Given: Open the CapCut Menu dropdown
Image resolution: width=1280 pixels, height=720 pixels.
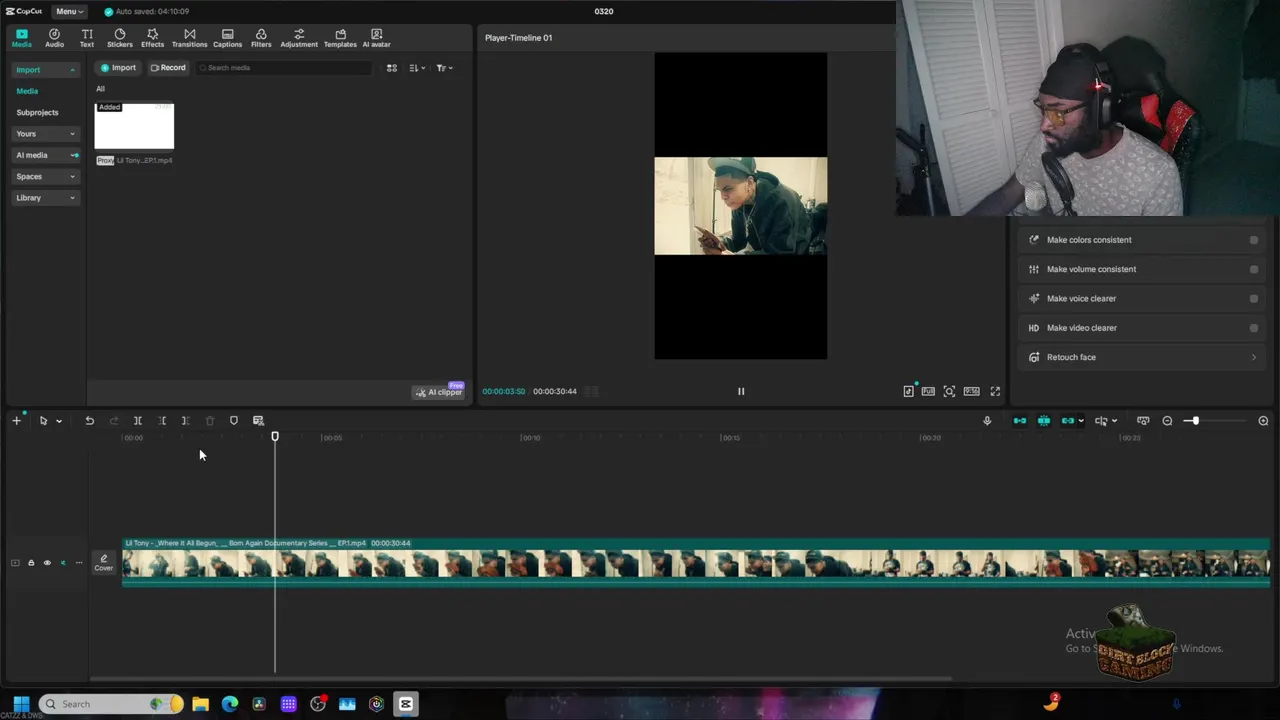Looking at the screenshot, I should pos(69,11).
